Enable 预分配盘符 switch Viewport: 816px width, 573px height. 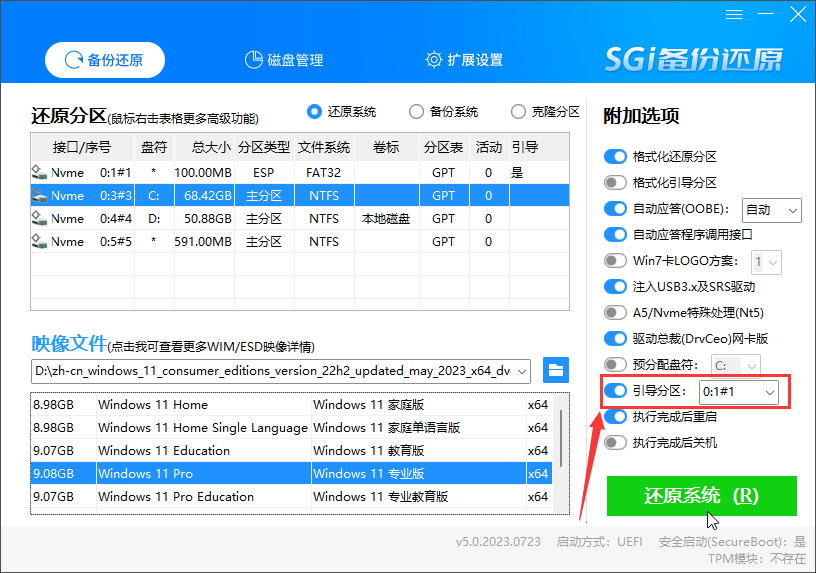pos(615,365)
